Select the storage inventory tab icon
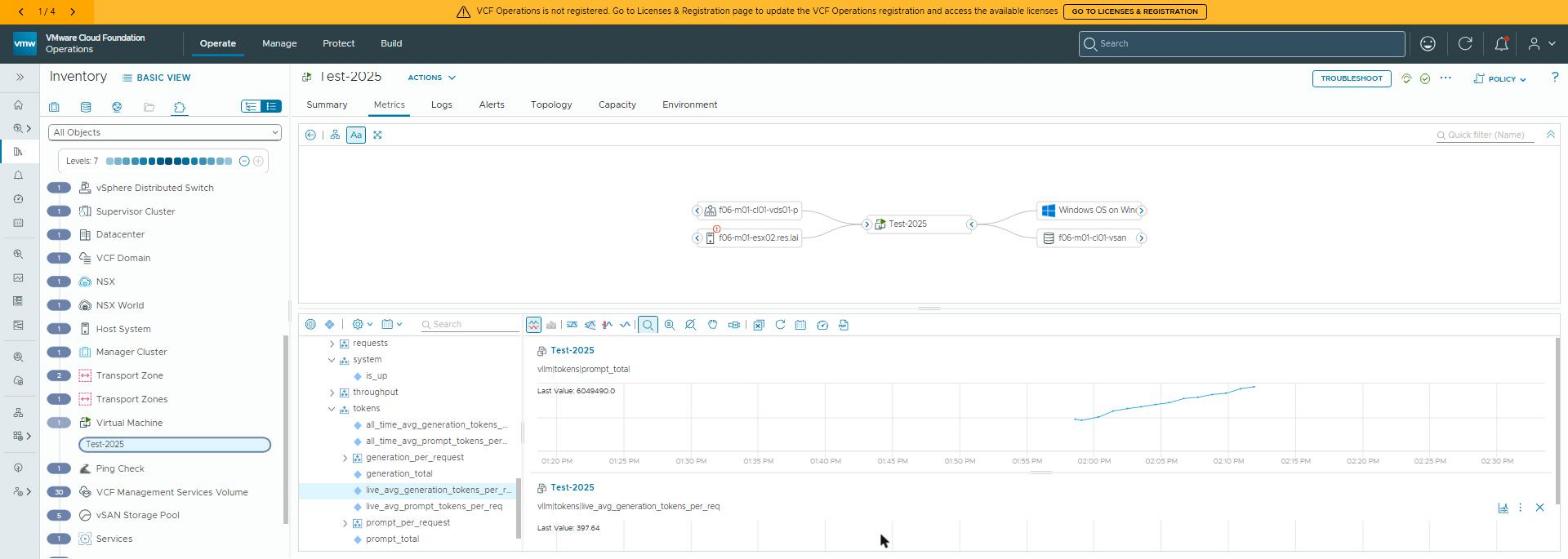The image size is (1568, 559). point(86,107)
